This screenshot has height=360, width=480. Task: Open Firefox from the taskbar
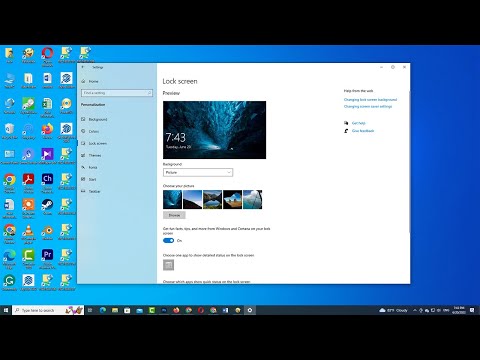pos(176,310)
